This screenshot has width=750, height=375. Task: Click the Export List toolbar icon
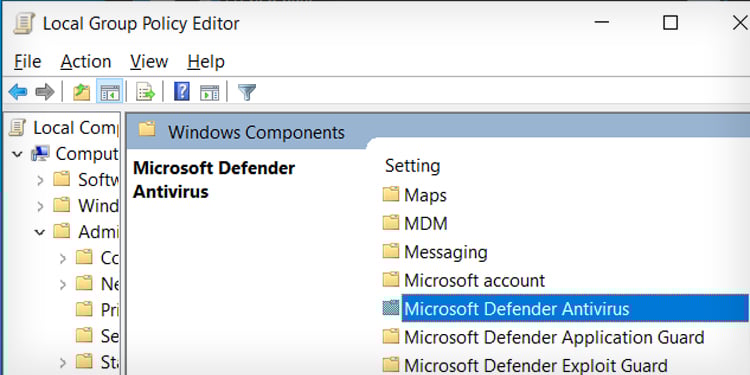click(145, 91)
